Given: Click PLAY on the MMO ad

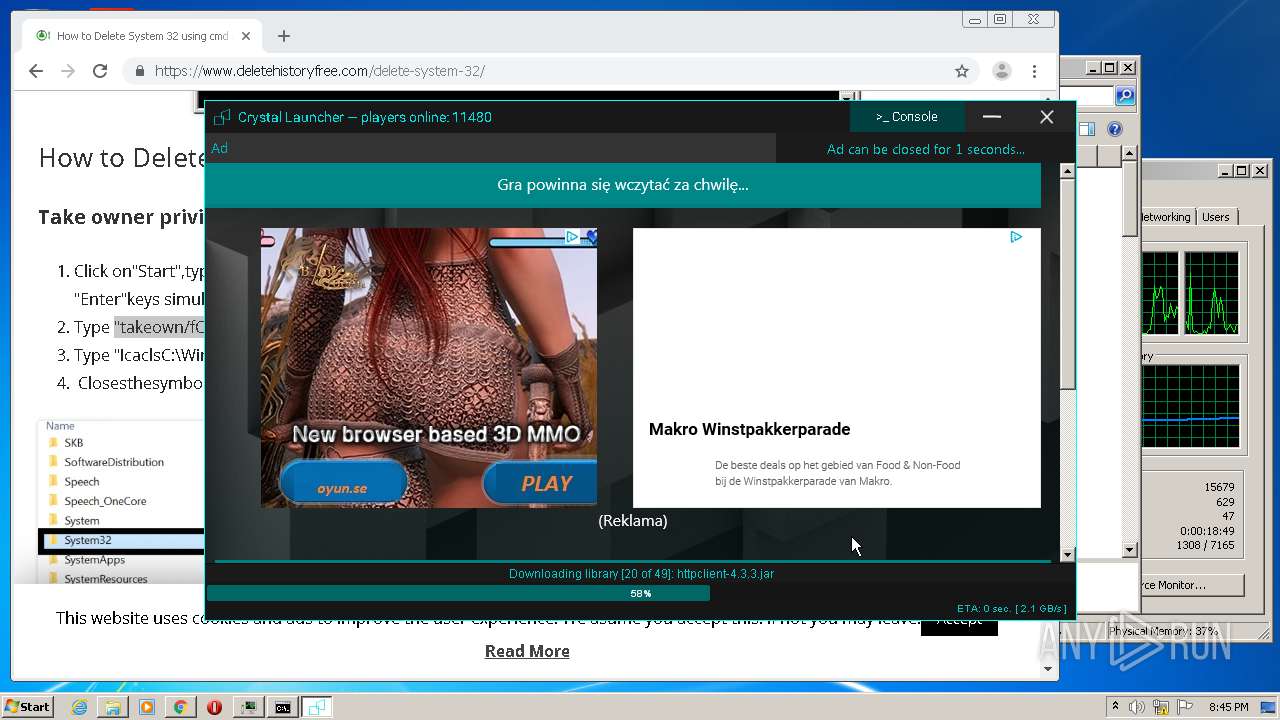Looking at the screenshot, I should [545, 484].
